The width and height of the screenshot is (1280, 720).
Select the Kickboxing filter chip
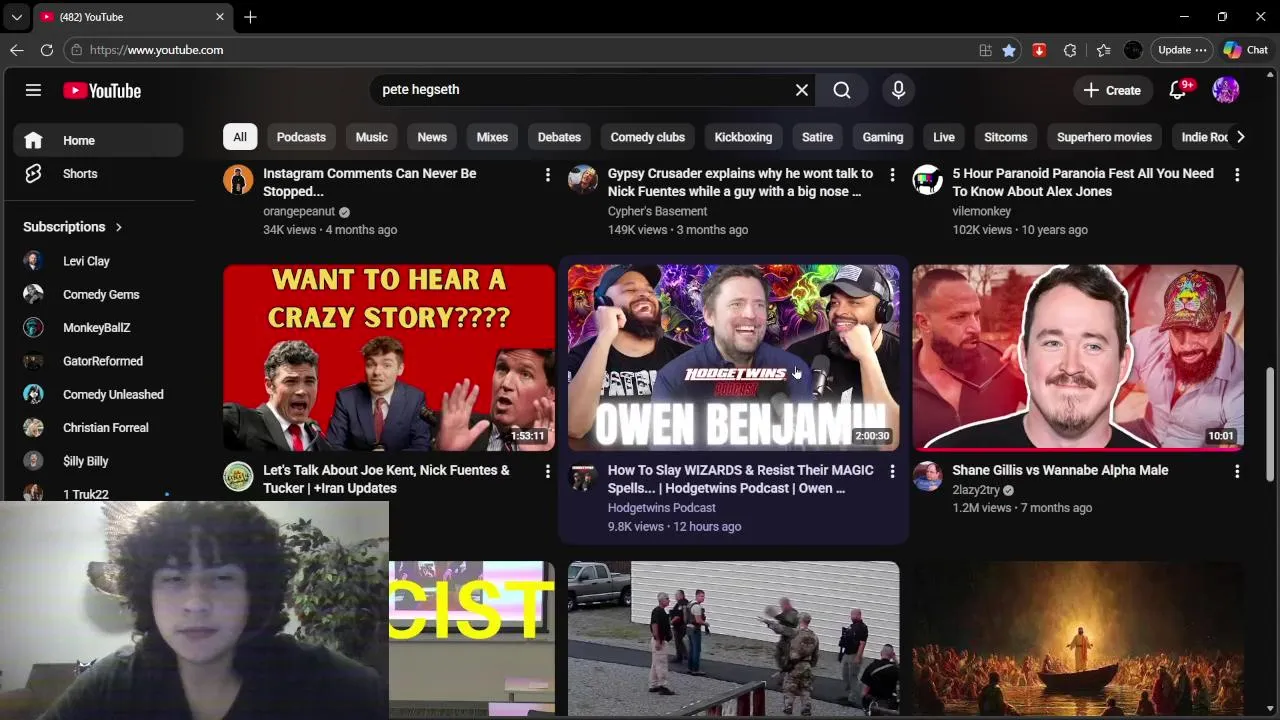(x=743, y=137)
